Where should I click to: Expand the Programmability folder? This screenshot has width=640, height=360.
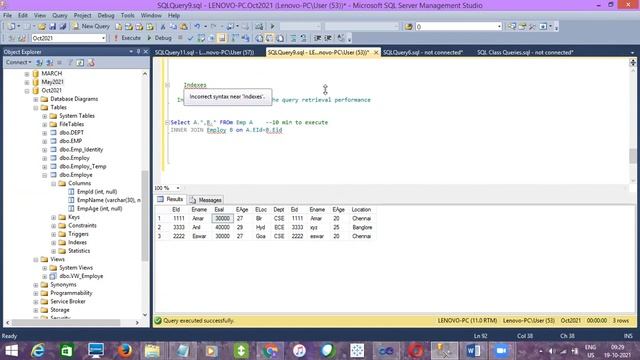pyautogui.click(x=36, y=293)
